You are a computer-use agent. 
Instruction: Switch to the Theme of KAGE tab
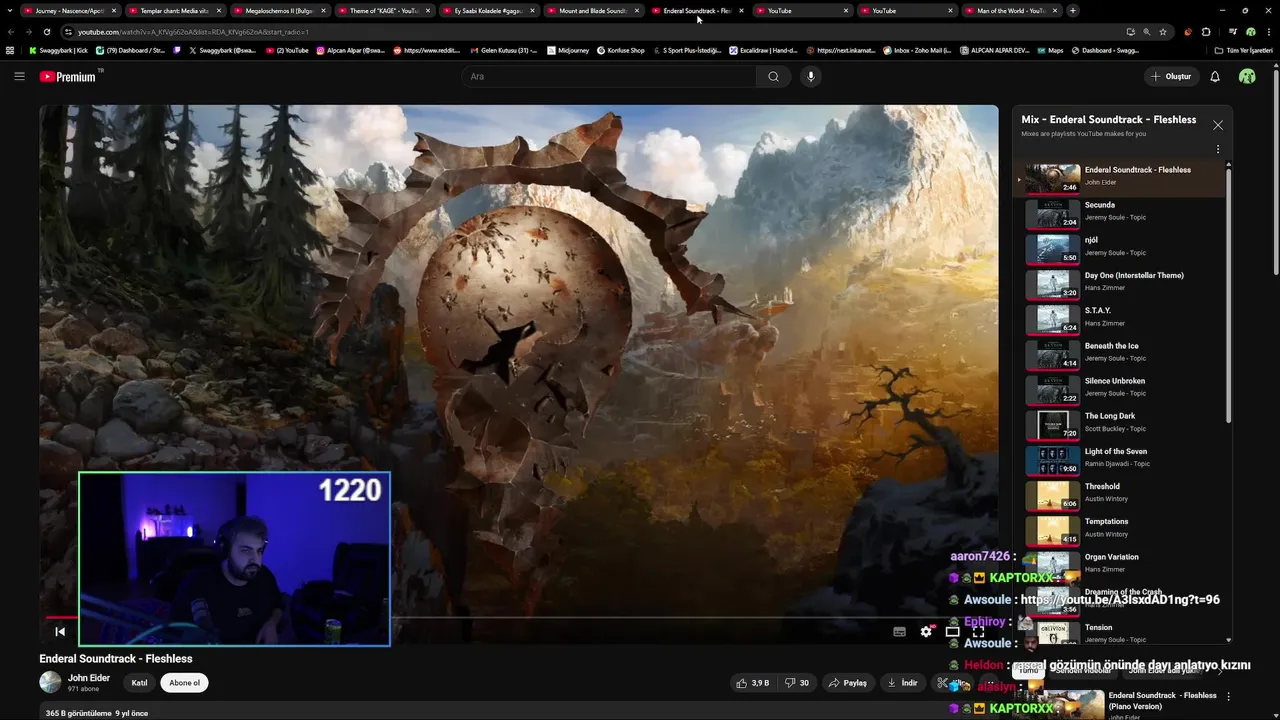tap(383, 10)
